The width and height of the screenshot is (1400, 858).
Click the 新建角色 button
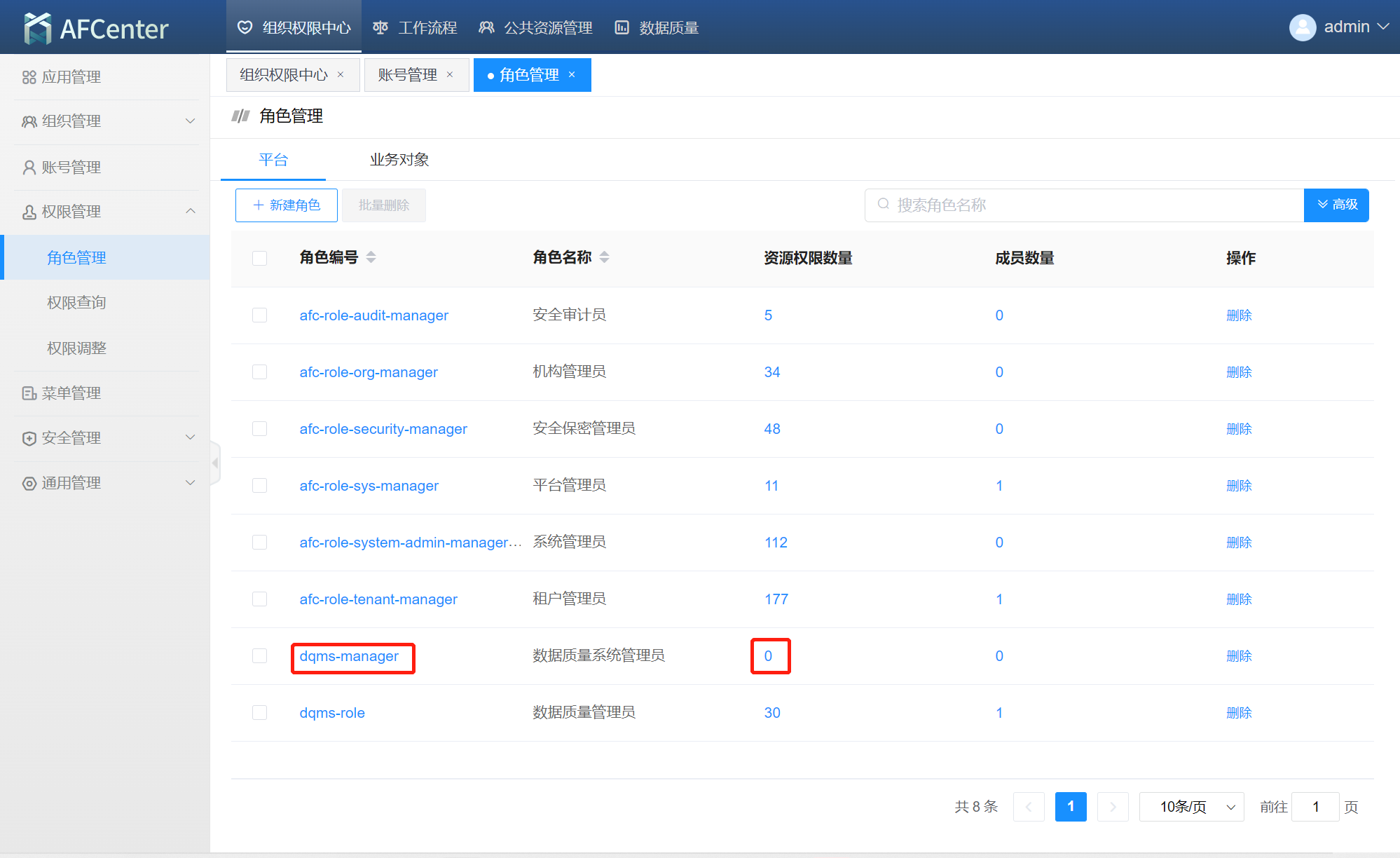[x=286, y=205]
